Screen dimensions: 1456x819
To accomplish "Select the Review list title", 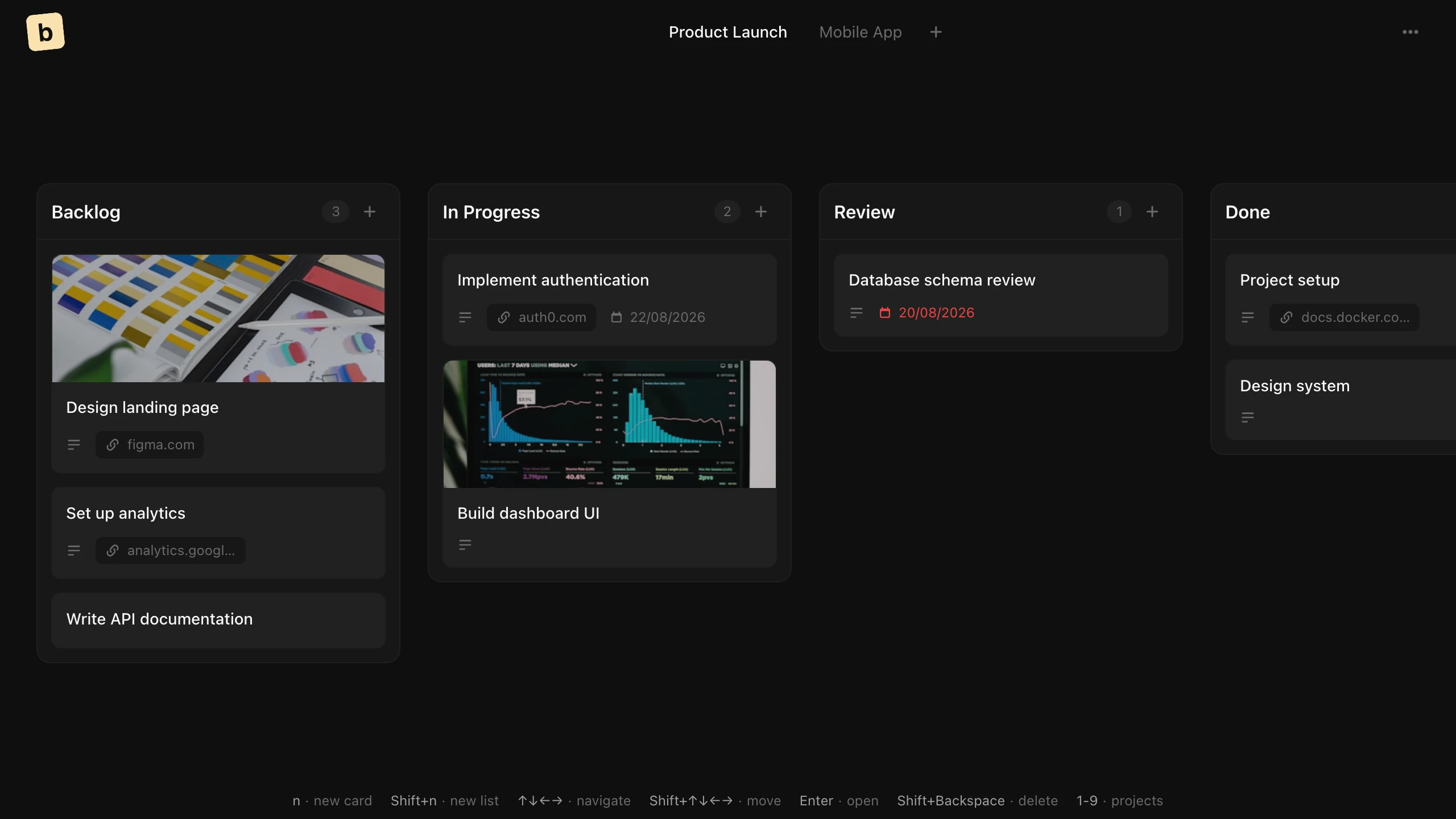I will click(864, 212).
